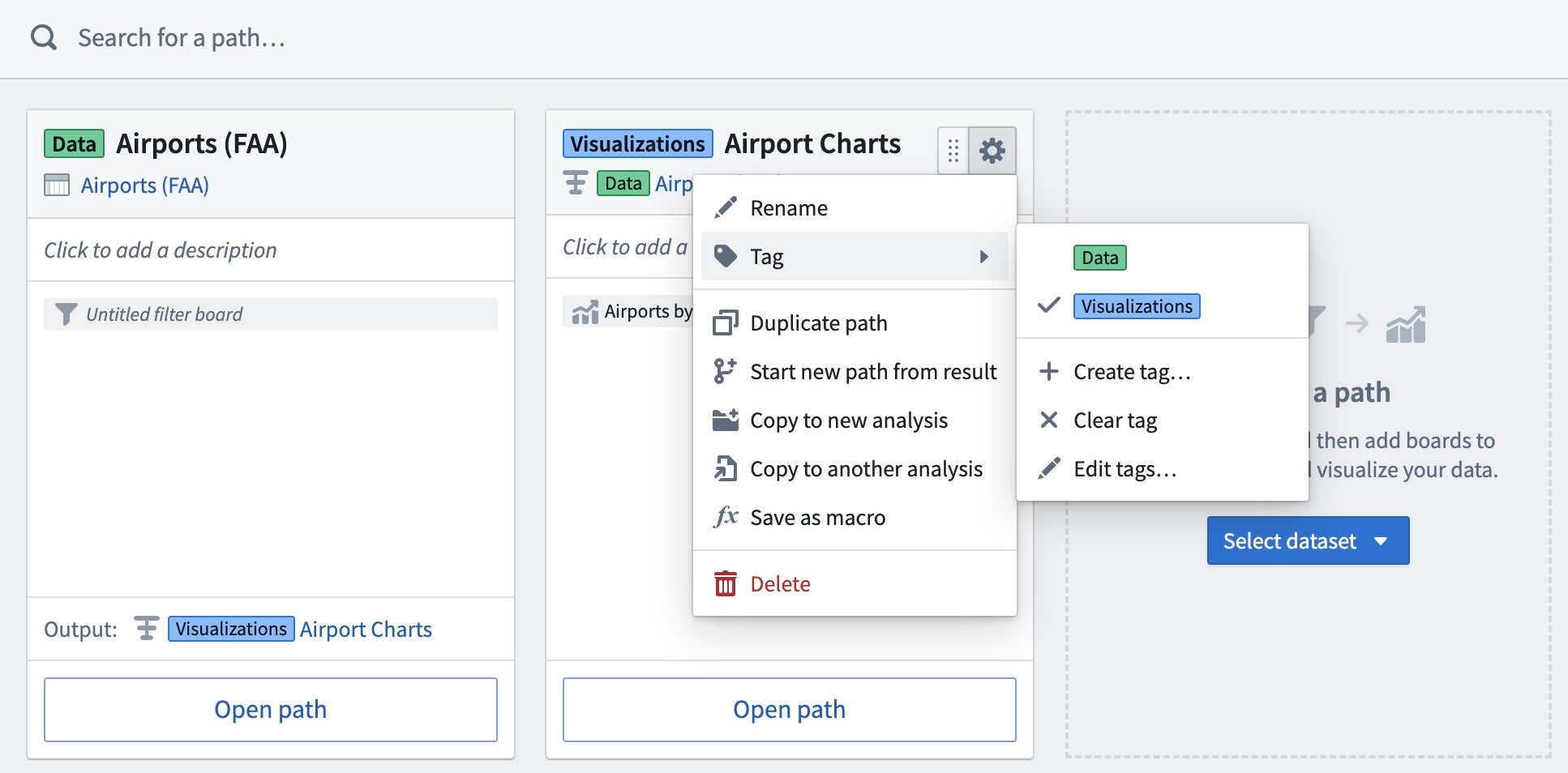Click the search magnifier icon

point(43,37)
